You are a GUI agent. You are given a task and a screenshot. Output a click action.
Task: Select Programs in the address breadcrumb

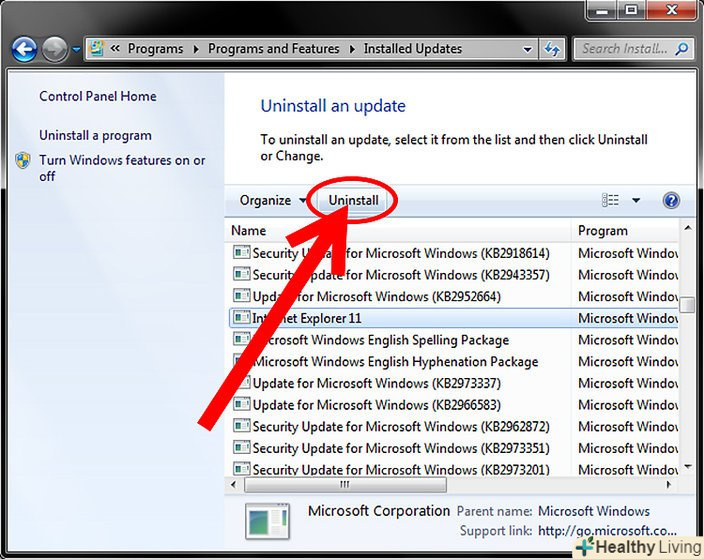(155, 48)
